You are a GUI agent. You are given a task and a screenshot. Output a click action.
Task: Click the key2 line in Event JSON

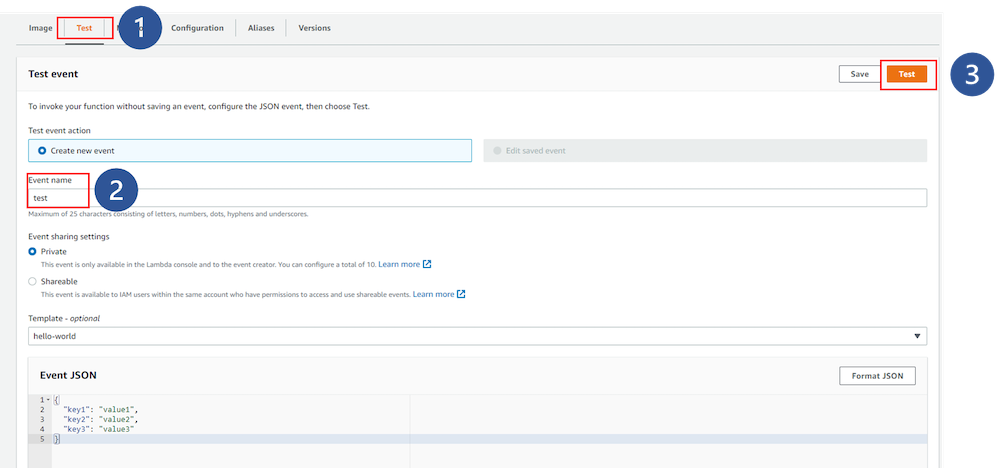pyautogui.click(x=100, y=419)
